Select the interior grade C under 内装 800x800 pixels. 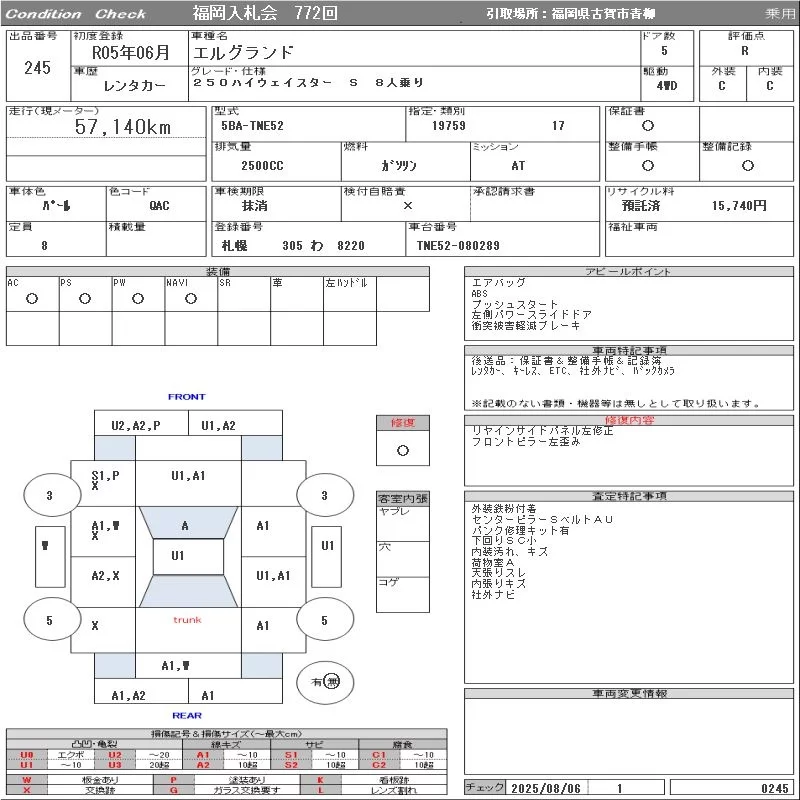tap(769, 85)
